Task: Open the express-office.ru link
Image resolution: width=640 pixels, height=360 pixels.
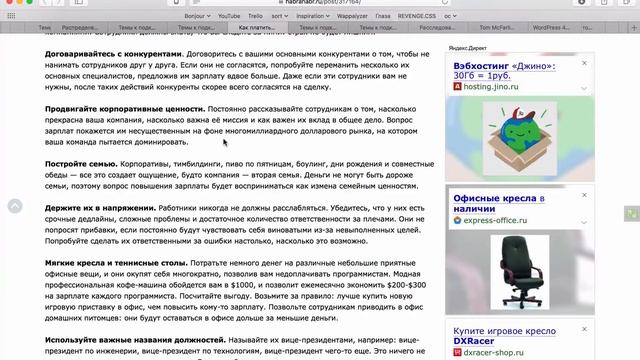Action: click(495, 220)
